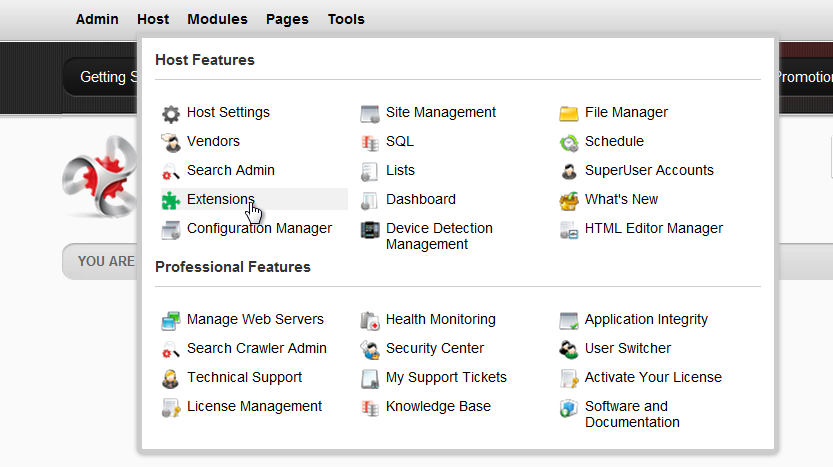Click the Dashboard icon
The image size is (833, 467).
(370, 200)
